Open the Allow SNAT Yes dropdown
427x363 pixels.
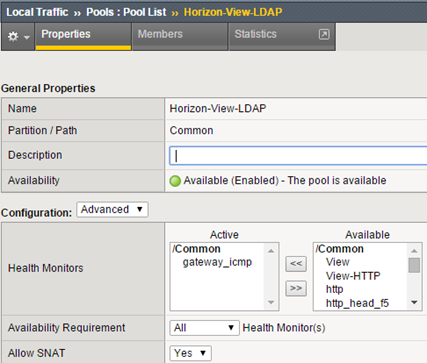coord(190,353)
